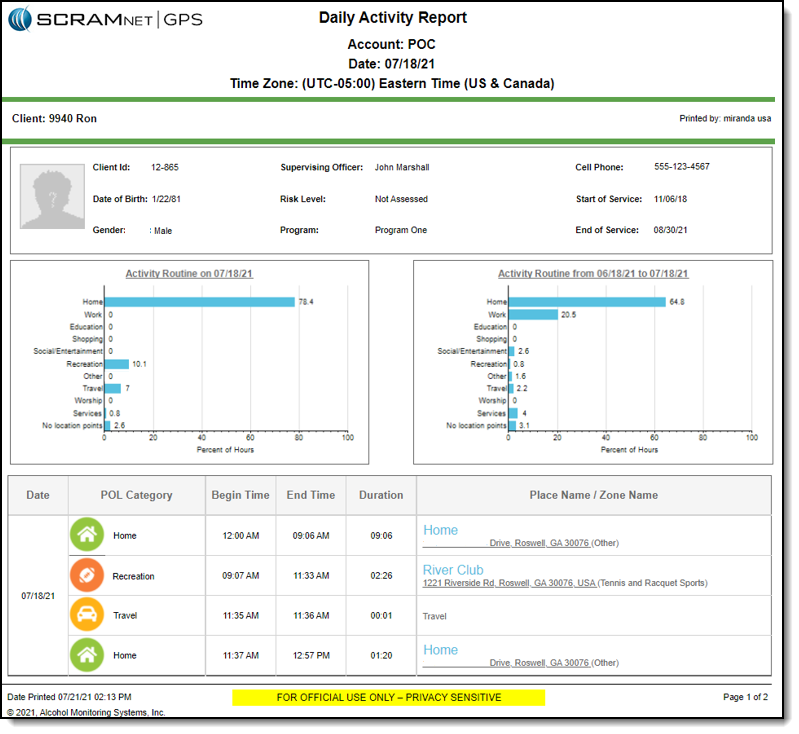The image size is (799, 734).
Task: Click the client photo placeholder silhouette
Action: point(52,199)
